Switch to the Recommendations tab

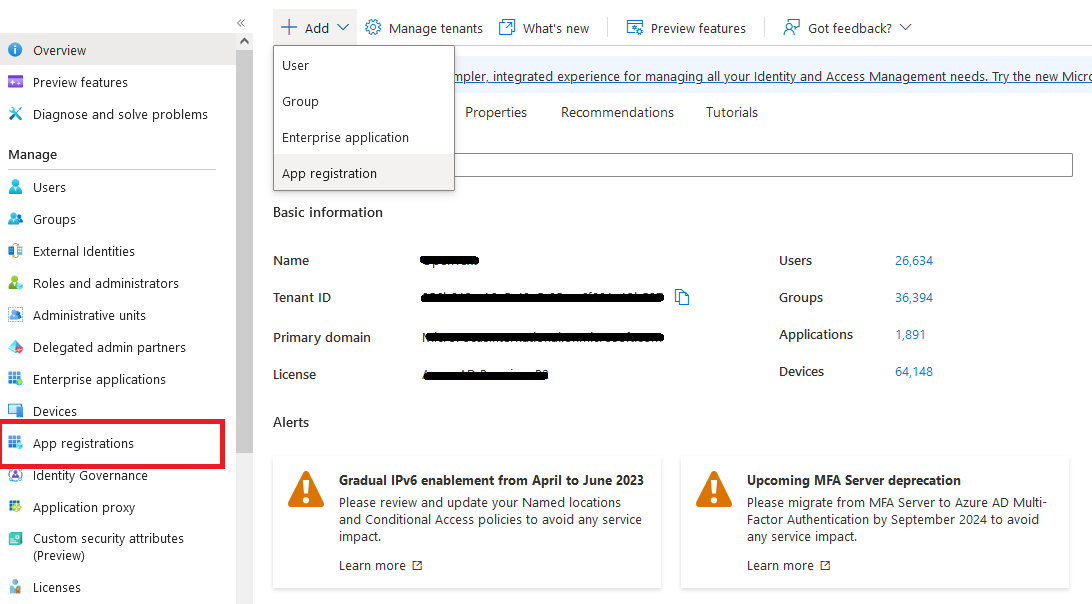coord(617,112)
